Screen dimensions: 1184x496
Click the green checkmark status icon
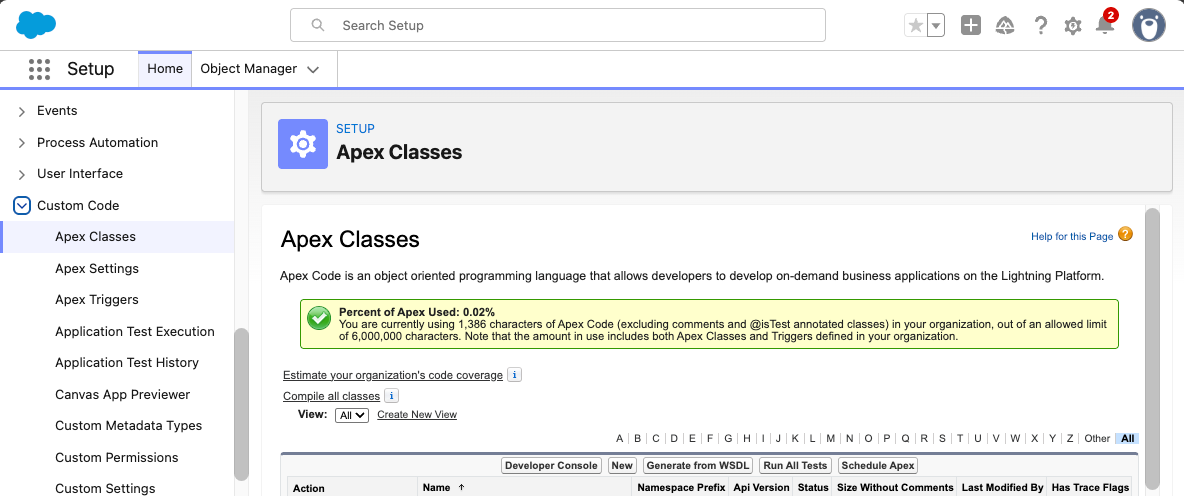(319, 319)
